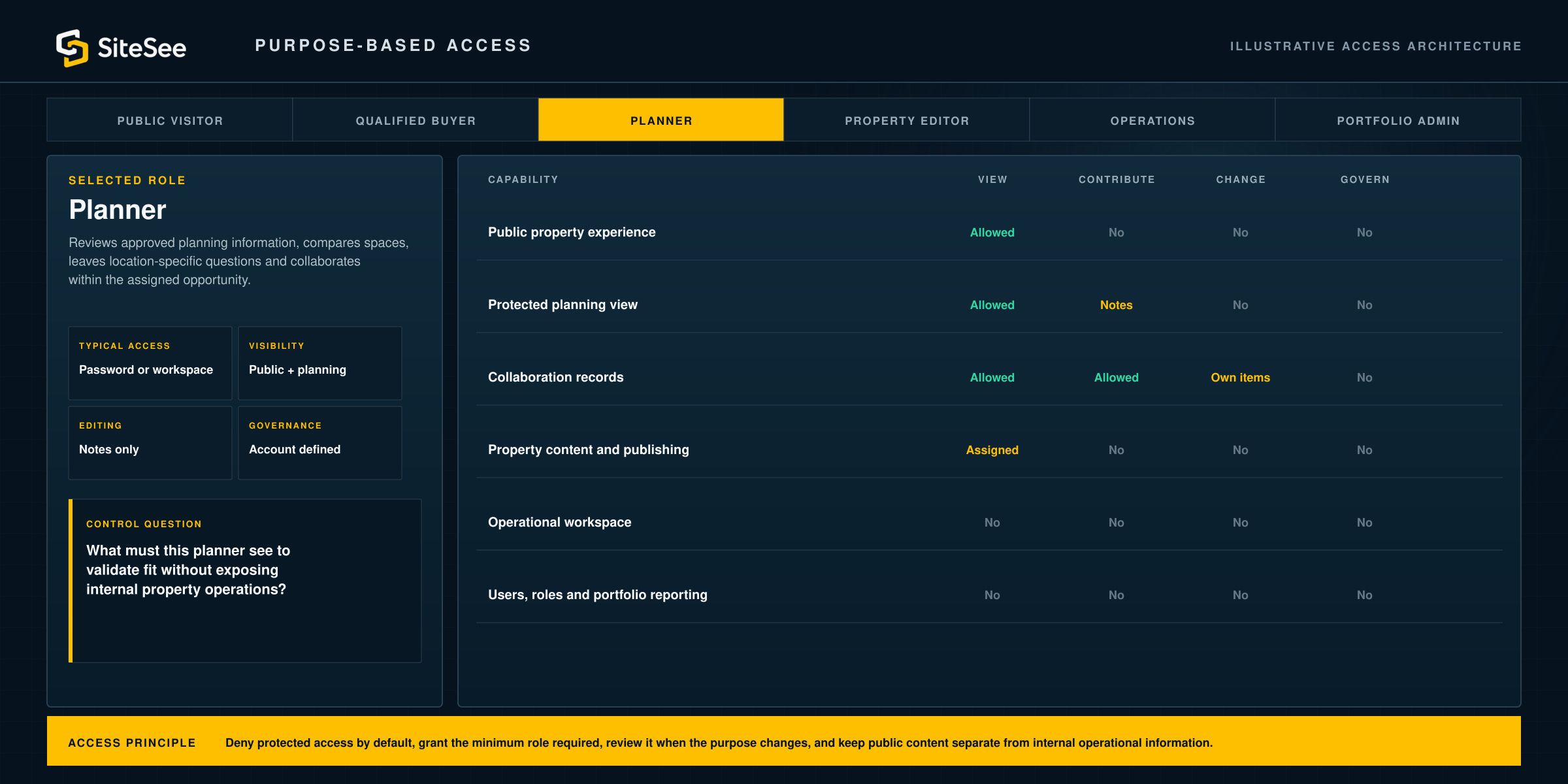
Task: Click the SiteSee logo icon
Action: [72, 48]
